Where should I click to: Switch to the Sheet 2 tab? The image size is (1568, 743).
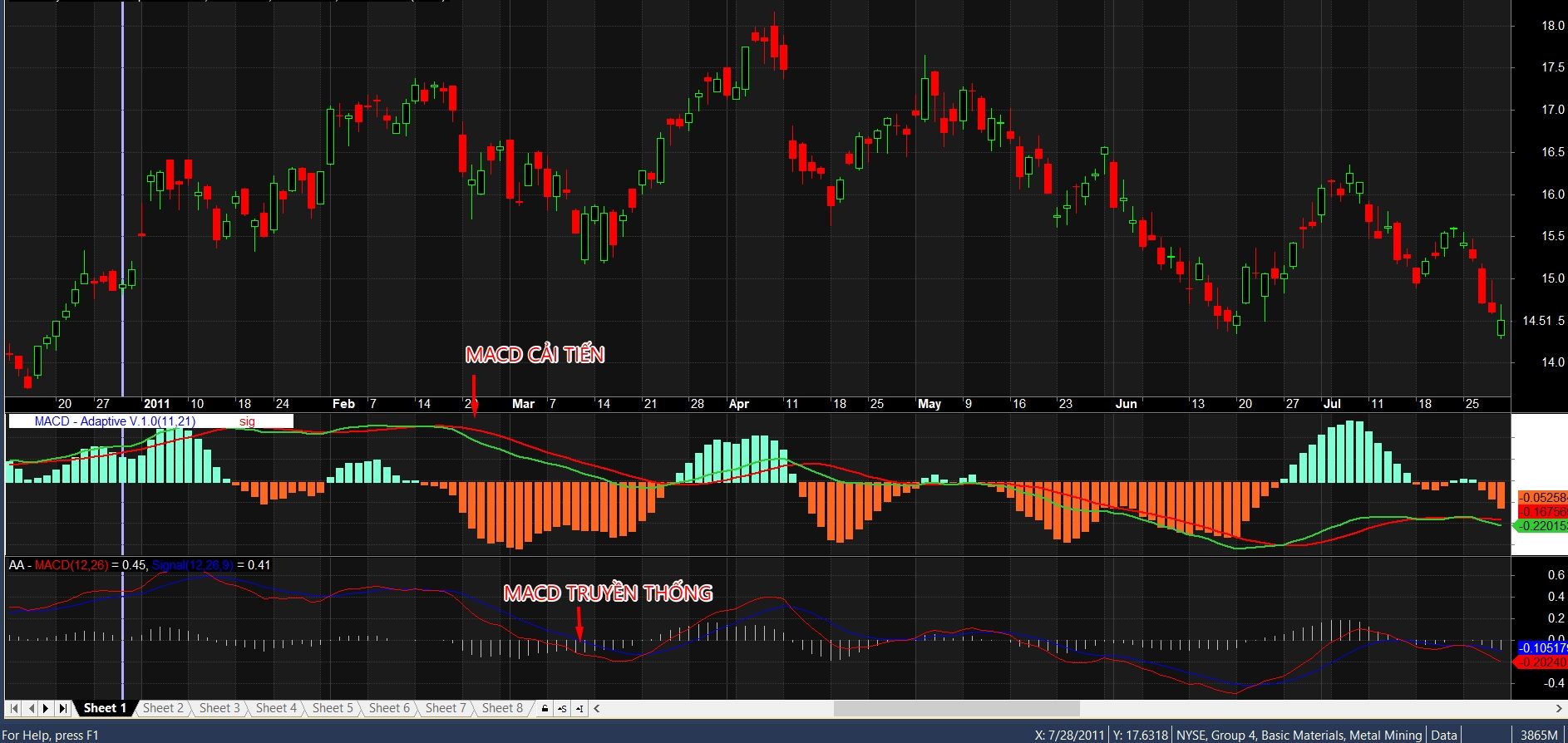coord(163,708)
